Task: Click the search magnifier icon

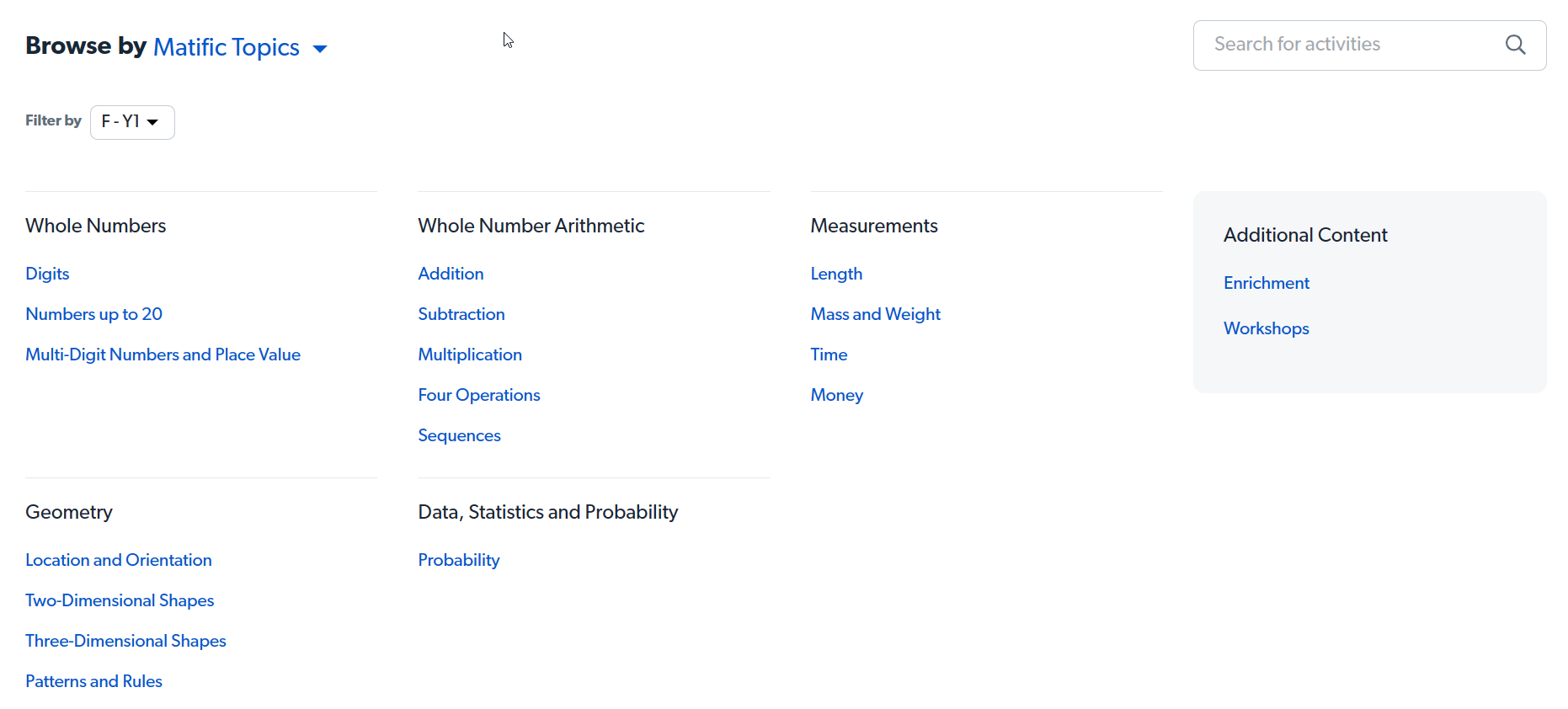Action: (x=1515, y=45)
